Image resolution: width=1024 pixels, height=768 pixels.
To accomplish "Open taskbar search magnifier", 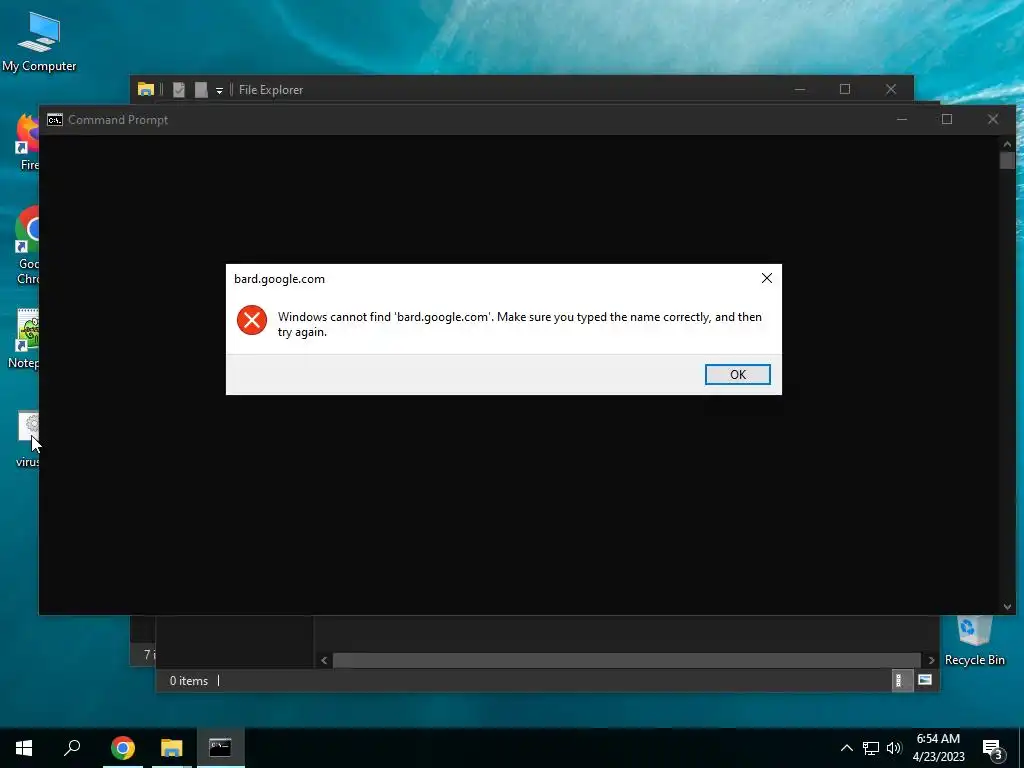I will [72, 748].
